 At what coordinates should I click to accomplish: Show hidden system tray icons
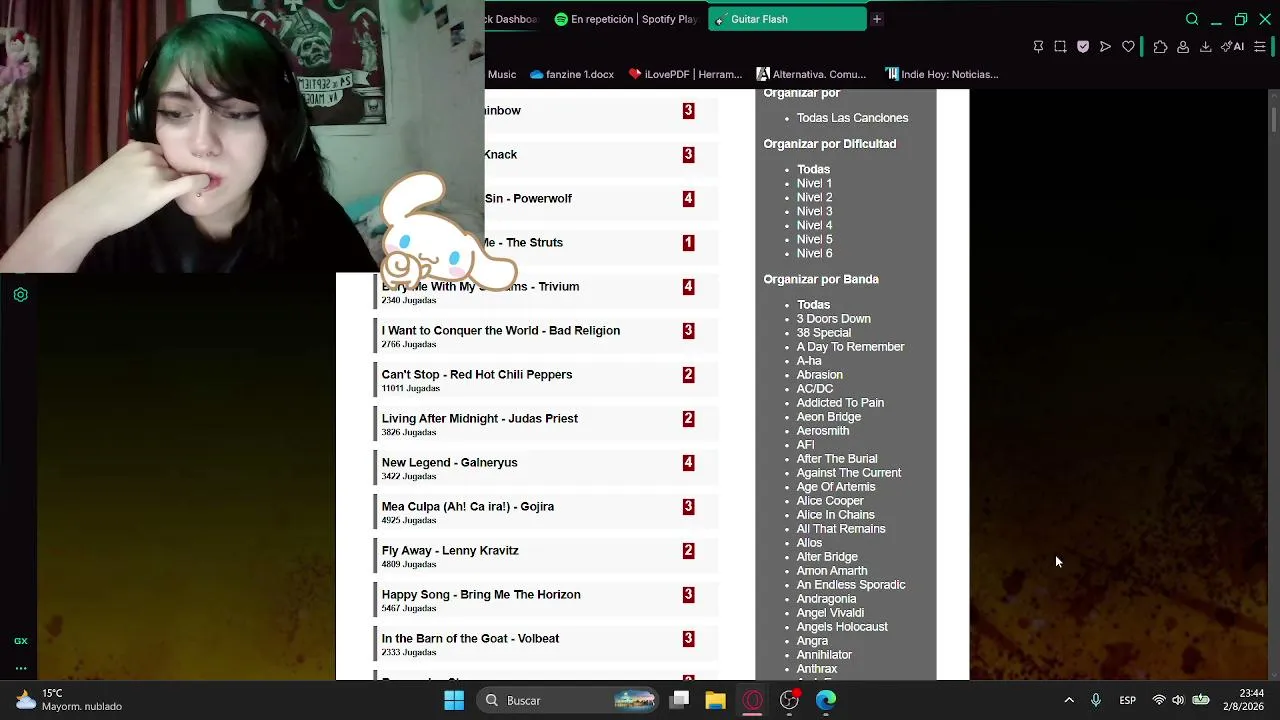[x=1069, y=700]
